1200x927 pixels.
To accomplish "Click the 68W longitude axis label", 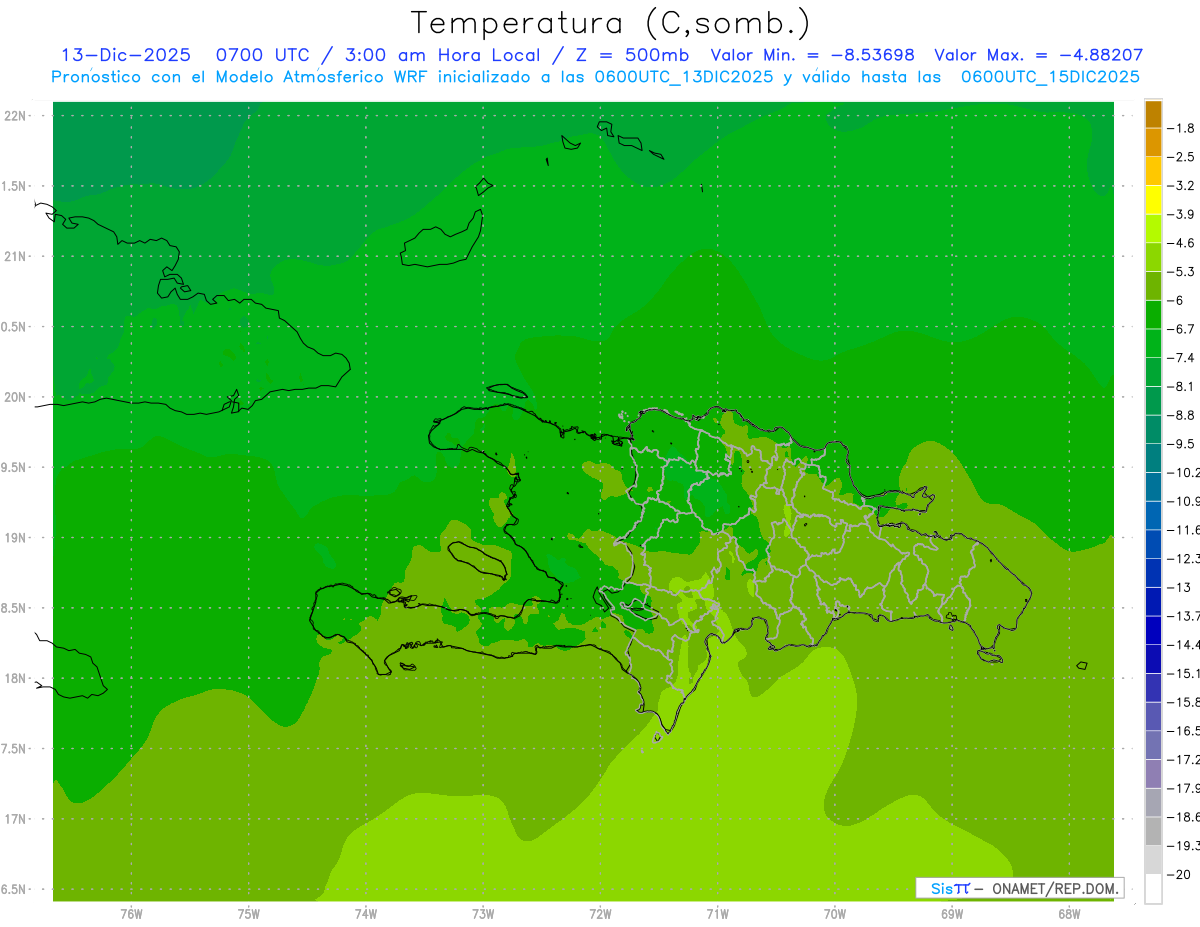I will click(1069, 913).
